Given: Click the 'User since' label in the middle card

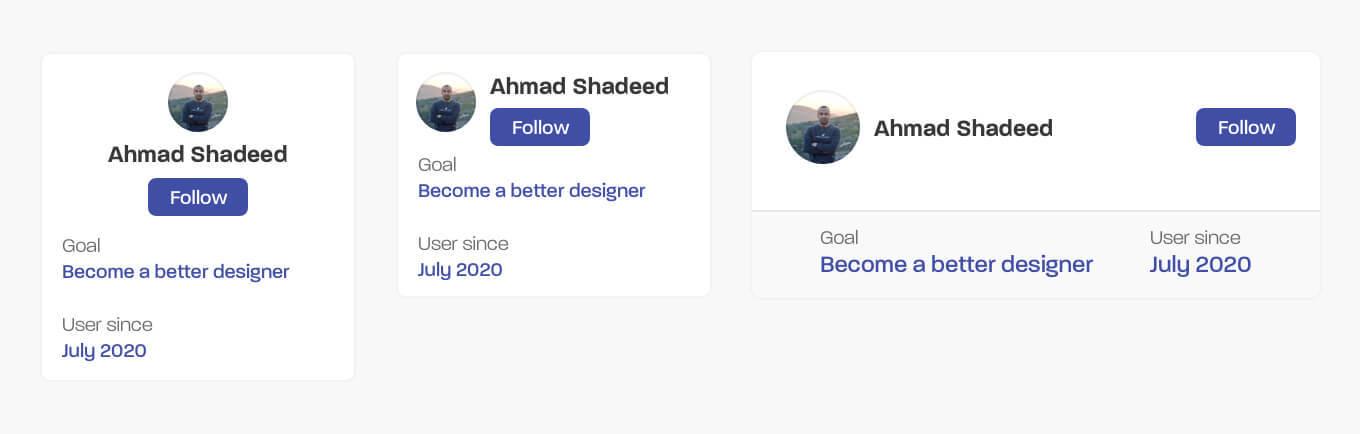Looking at the screenshot, I should pyautogui.click(x=463, y=243).
